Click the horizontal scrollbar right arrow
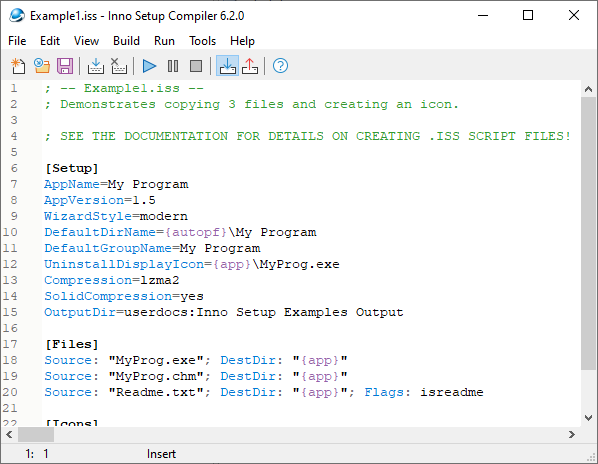 pyautogui.click(x=572, y=434)
